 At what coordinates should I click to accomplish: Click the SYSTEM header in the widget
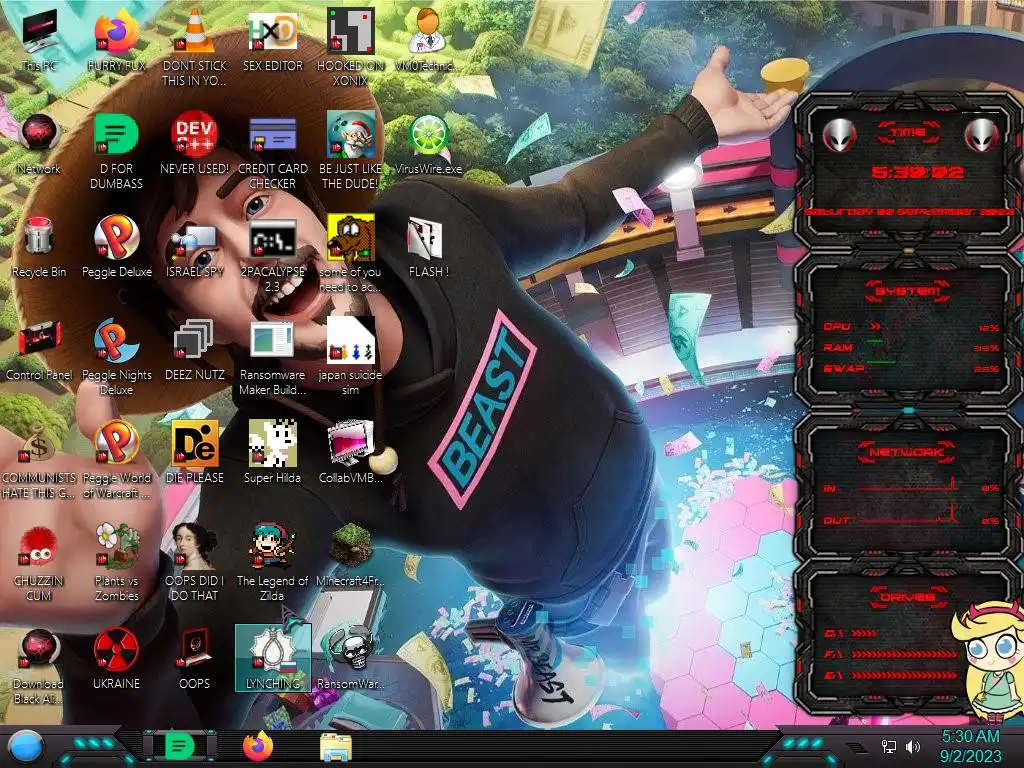click(908, 291)
